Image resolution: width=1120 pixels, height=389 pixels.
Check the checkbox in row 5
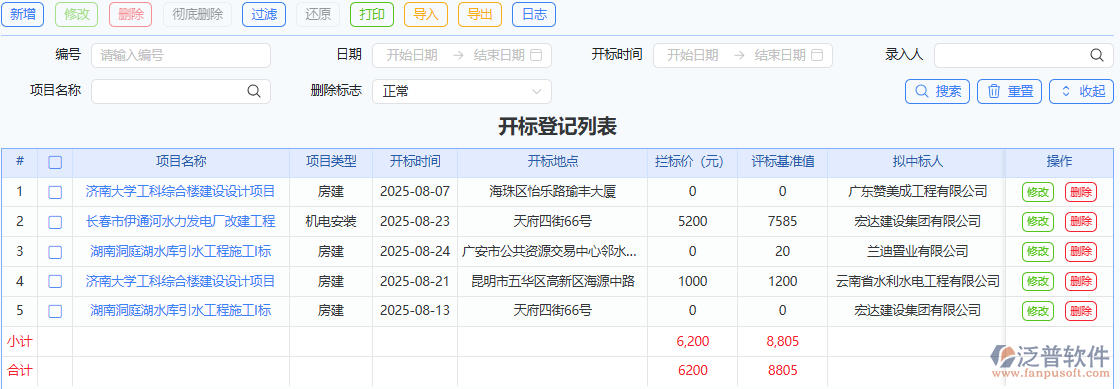55,311
